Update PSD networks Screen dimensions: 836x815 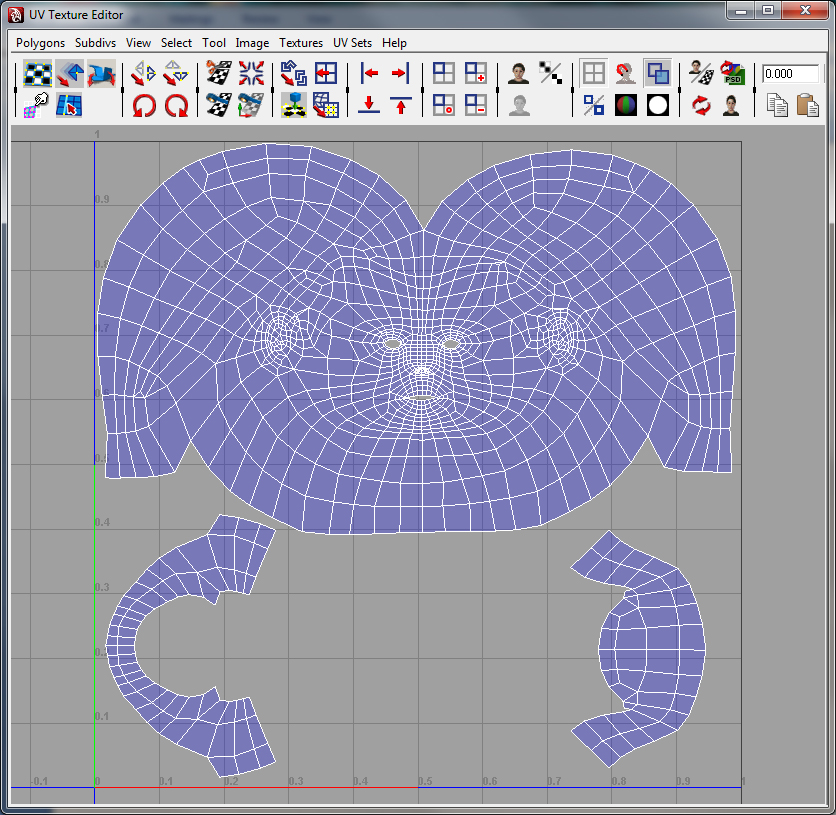click(732, 72)
